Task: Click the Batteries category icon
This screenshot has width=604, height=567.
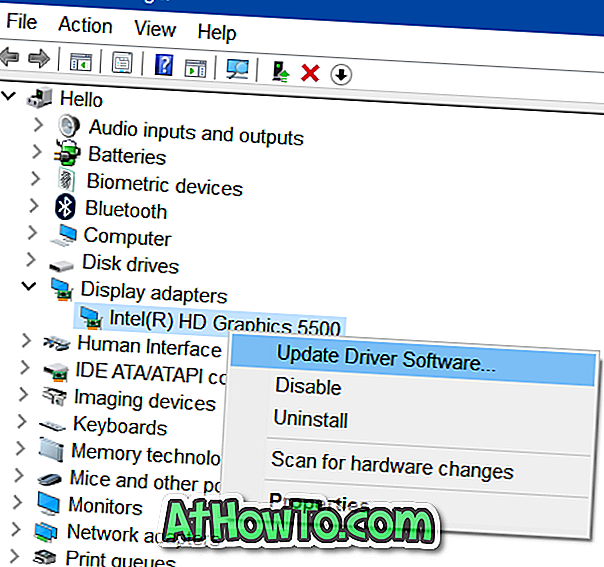Action: (x=67, y=153)
